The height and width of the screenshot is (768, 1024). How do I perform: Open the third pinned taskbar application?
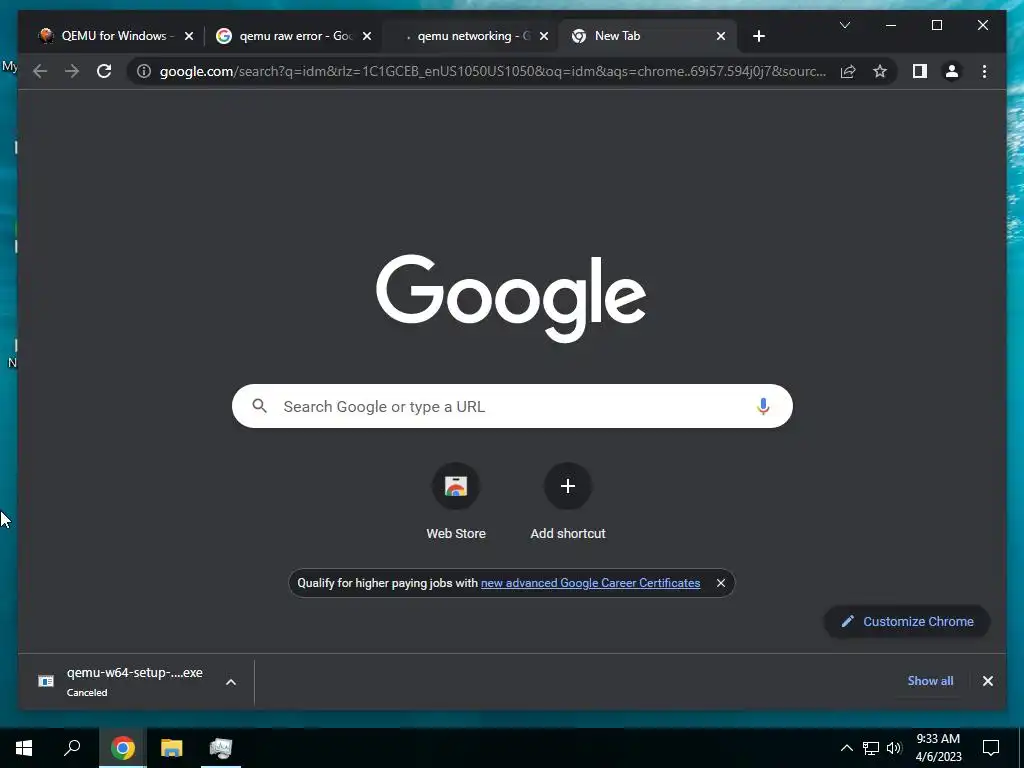(x=221, y=748)
